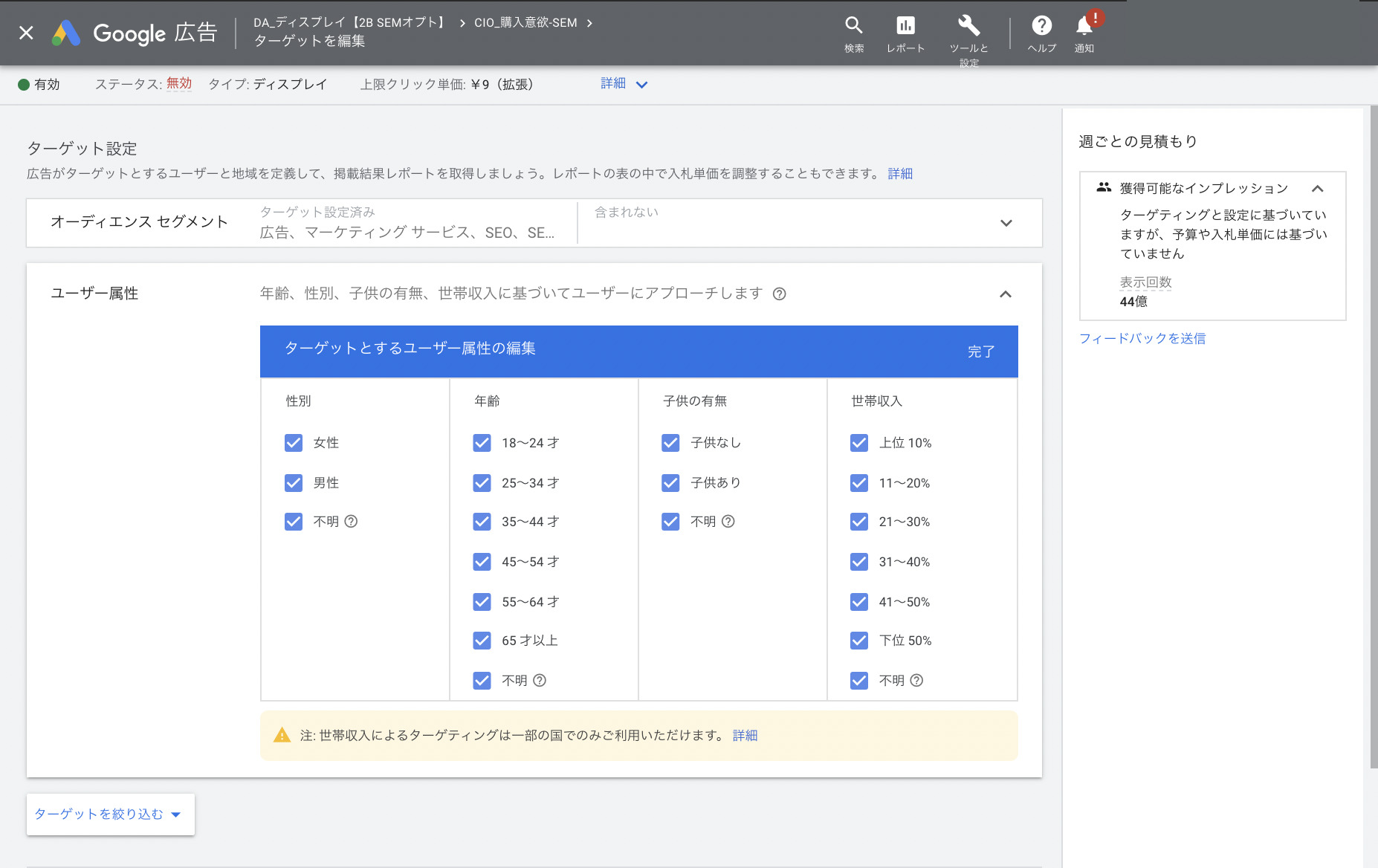Click 完了 to finish demographic editing
The image size is (1378, 868).
click(983, 351)
